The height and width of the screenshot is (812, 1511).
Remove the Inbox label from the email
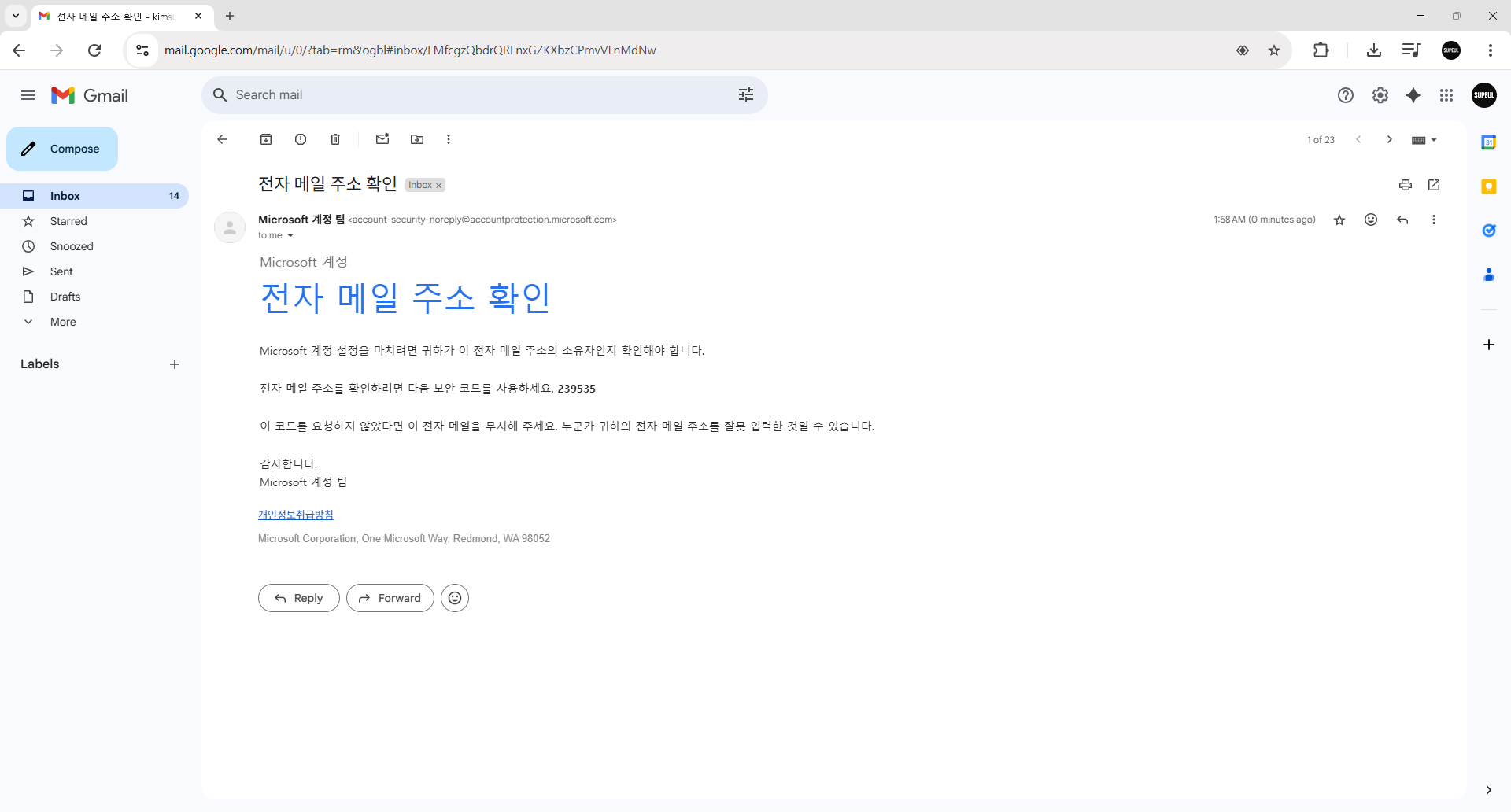point(439,186)
